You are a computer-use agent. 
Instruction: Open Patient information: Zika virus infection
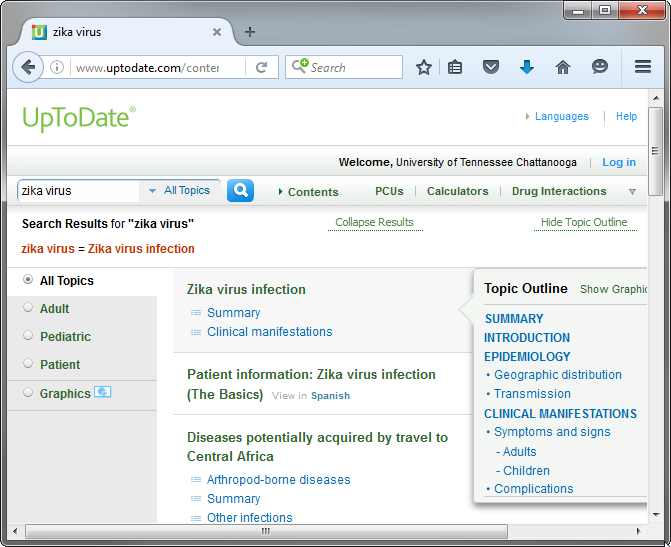point(311,384)
